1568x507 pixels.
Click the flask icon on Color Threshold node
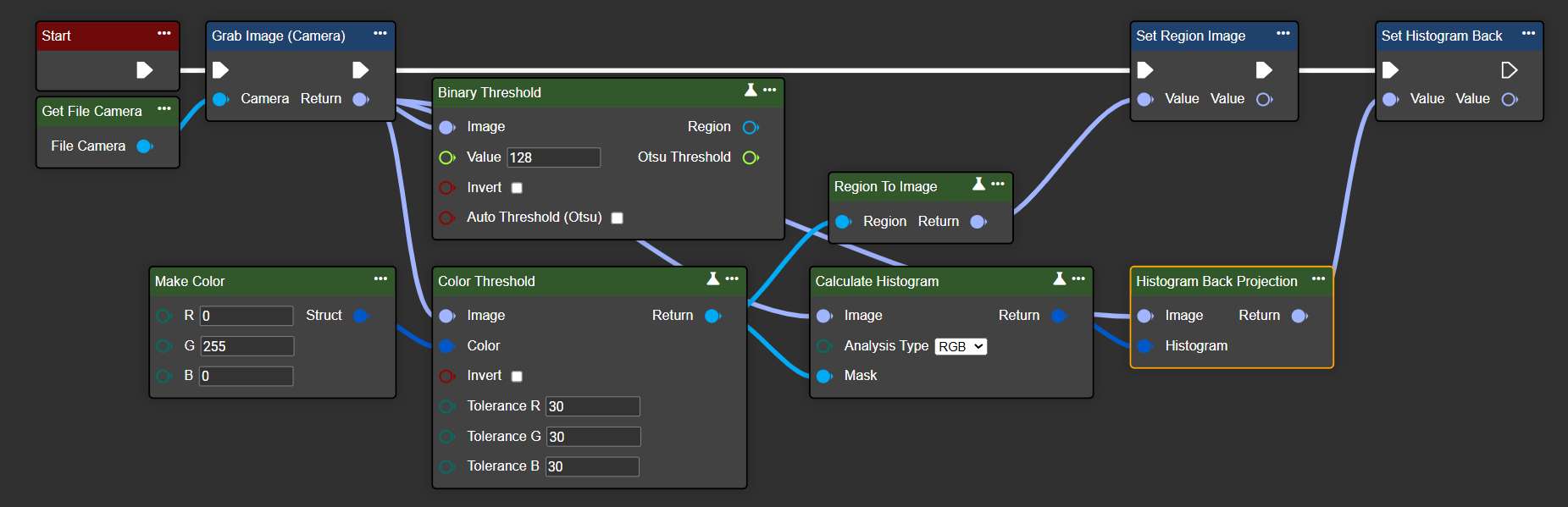click(712, 279)
